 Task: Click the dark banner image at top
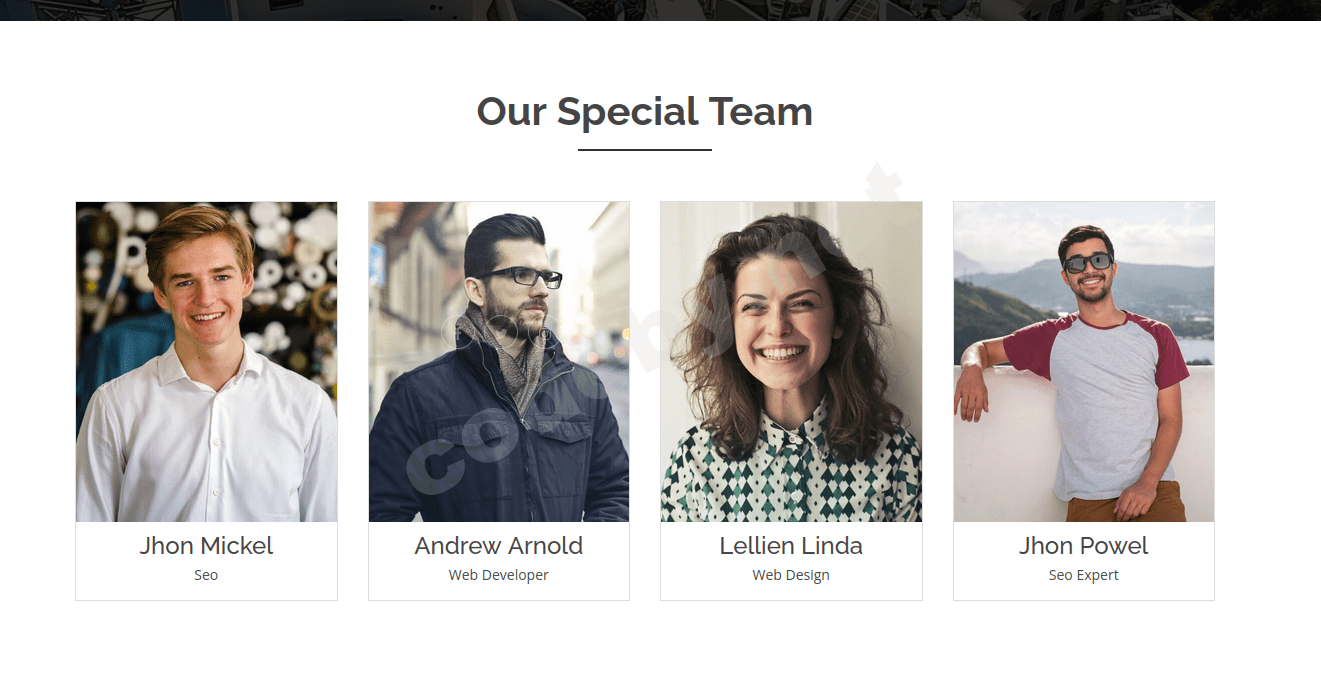click(660, 10)
